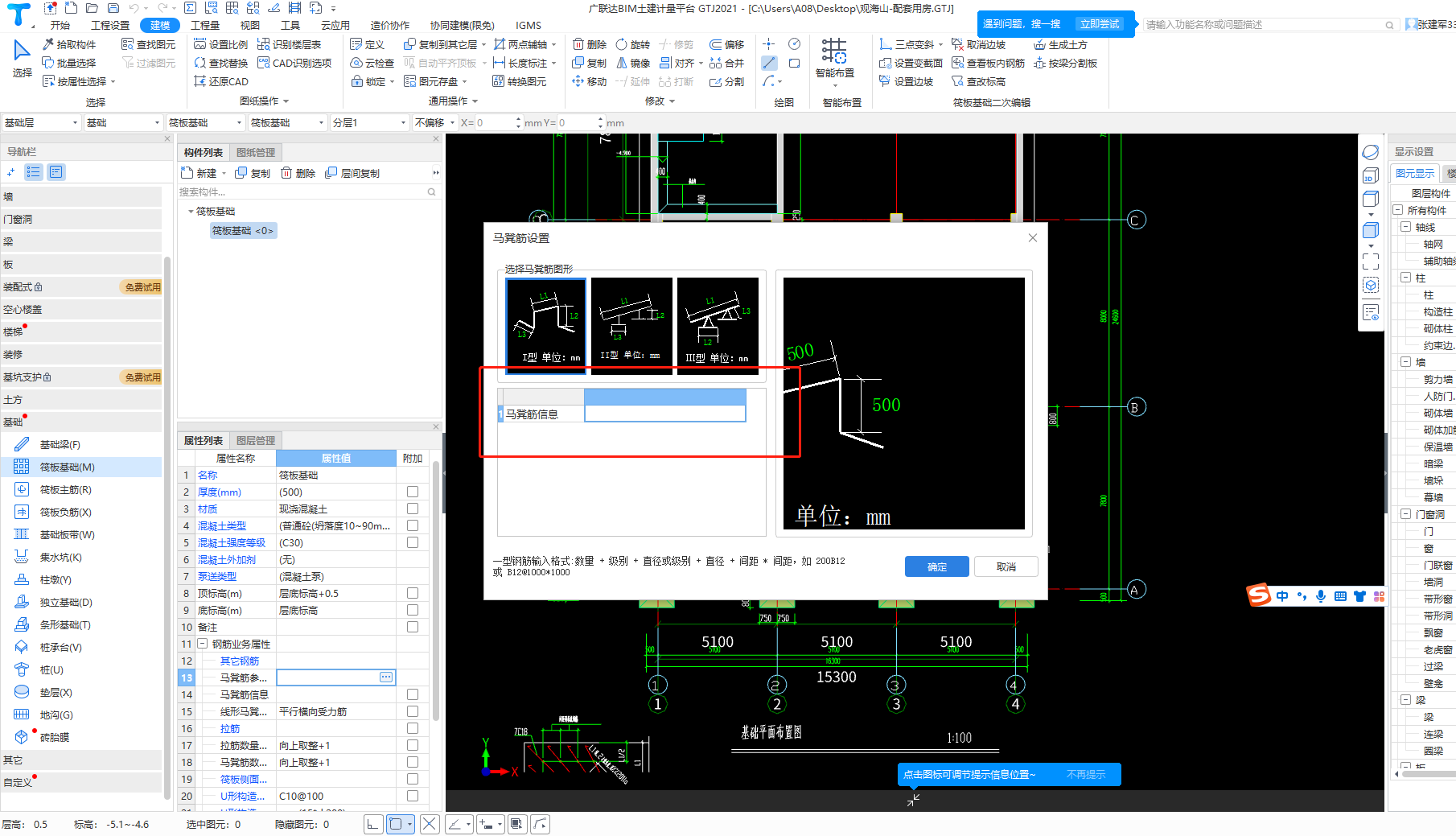Image resolution: width=1456 pixels, height=836 pixels.
Task: Open the 不偏移 dropdown
Action: (x=435, y=122)
